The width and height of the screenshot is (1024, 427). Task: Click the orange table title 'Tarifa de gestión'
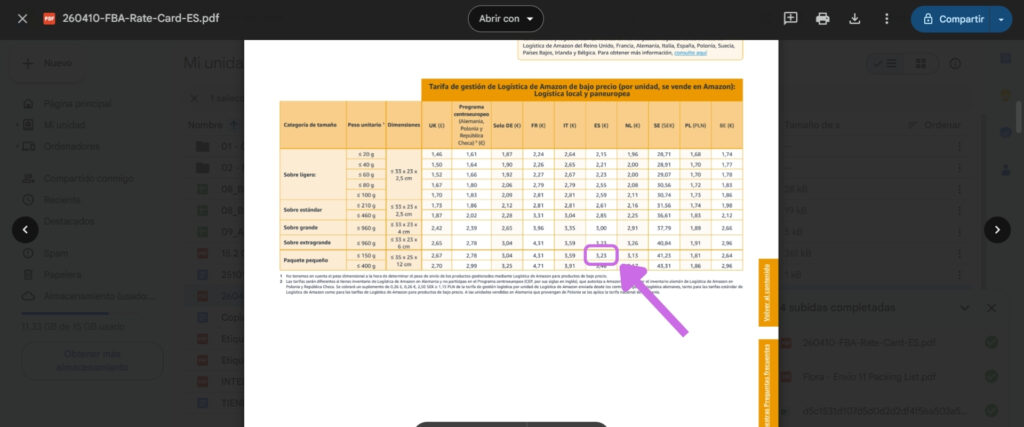click(x=582, y=89)
